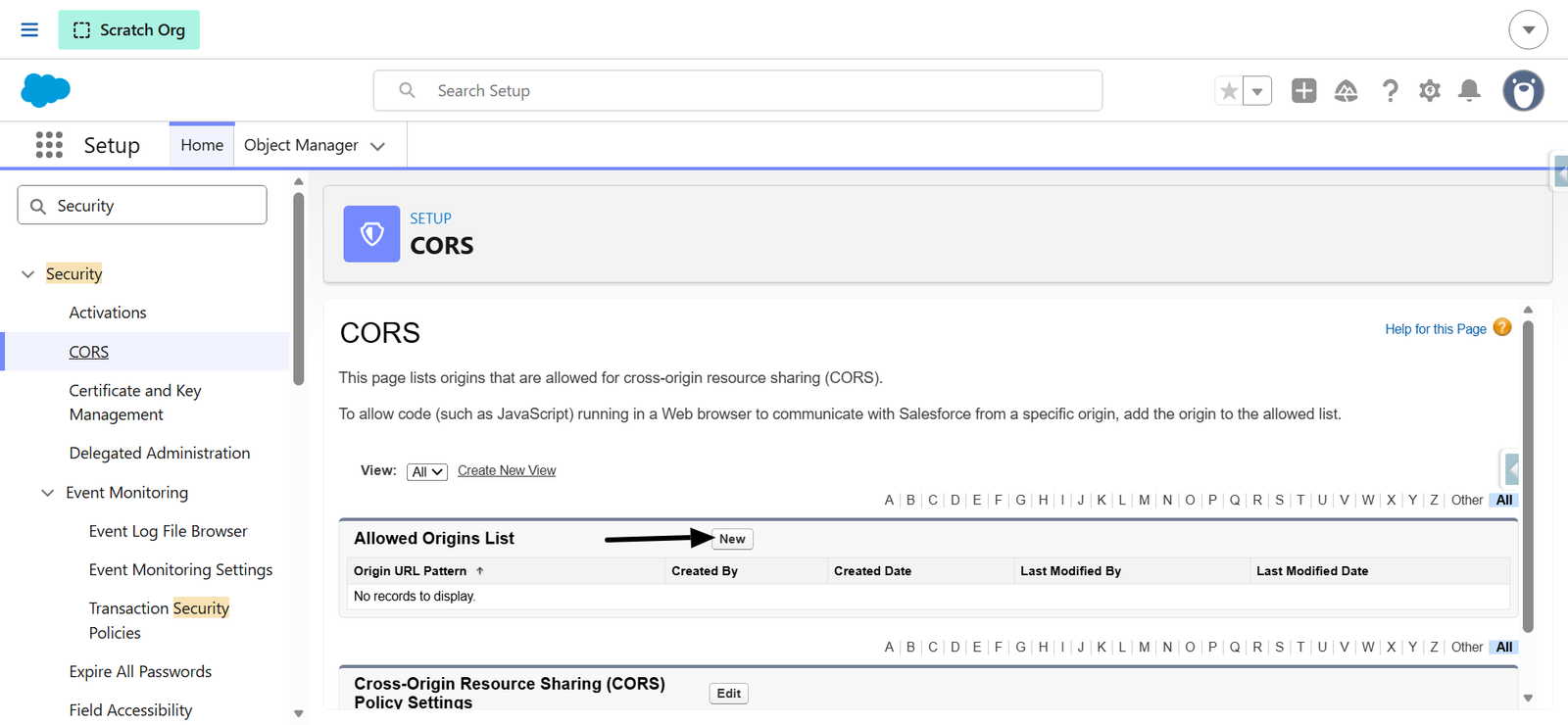Collapse the Event Monitoring section

(47, 493)
